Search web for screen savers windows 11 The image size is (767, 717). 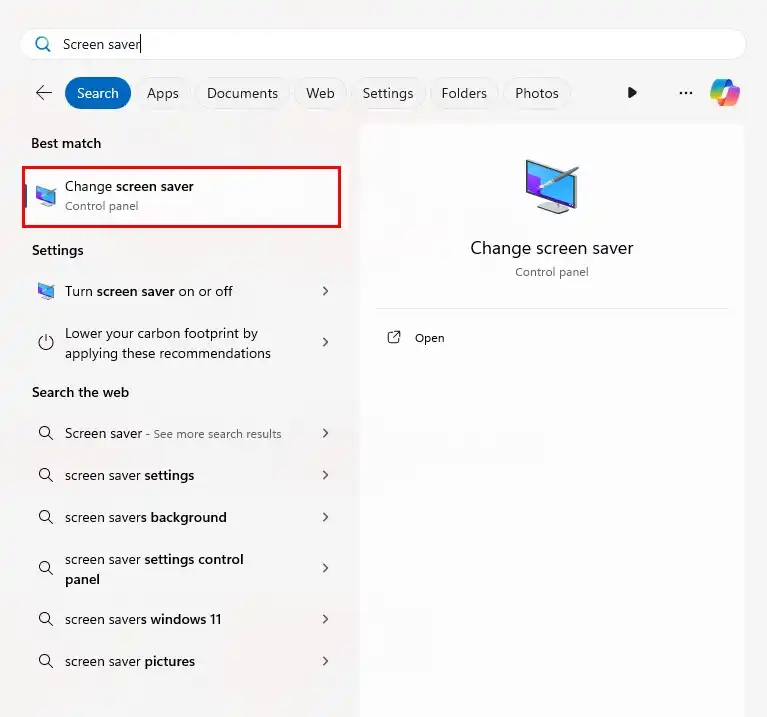pyautogui.click(x=181, y=619)
